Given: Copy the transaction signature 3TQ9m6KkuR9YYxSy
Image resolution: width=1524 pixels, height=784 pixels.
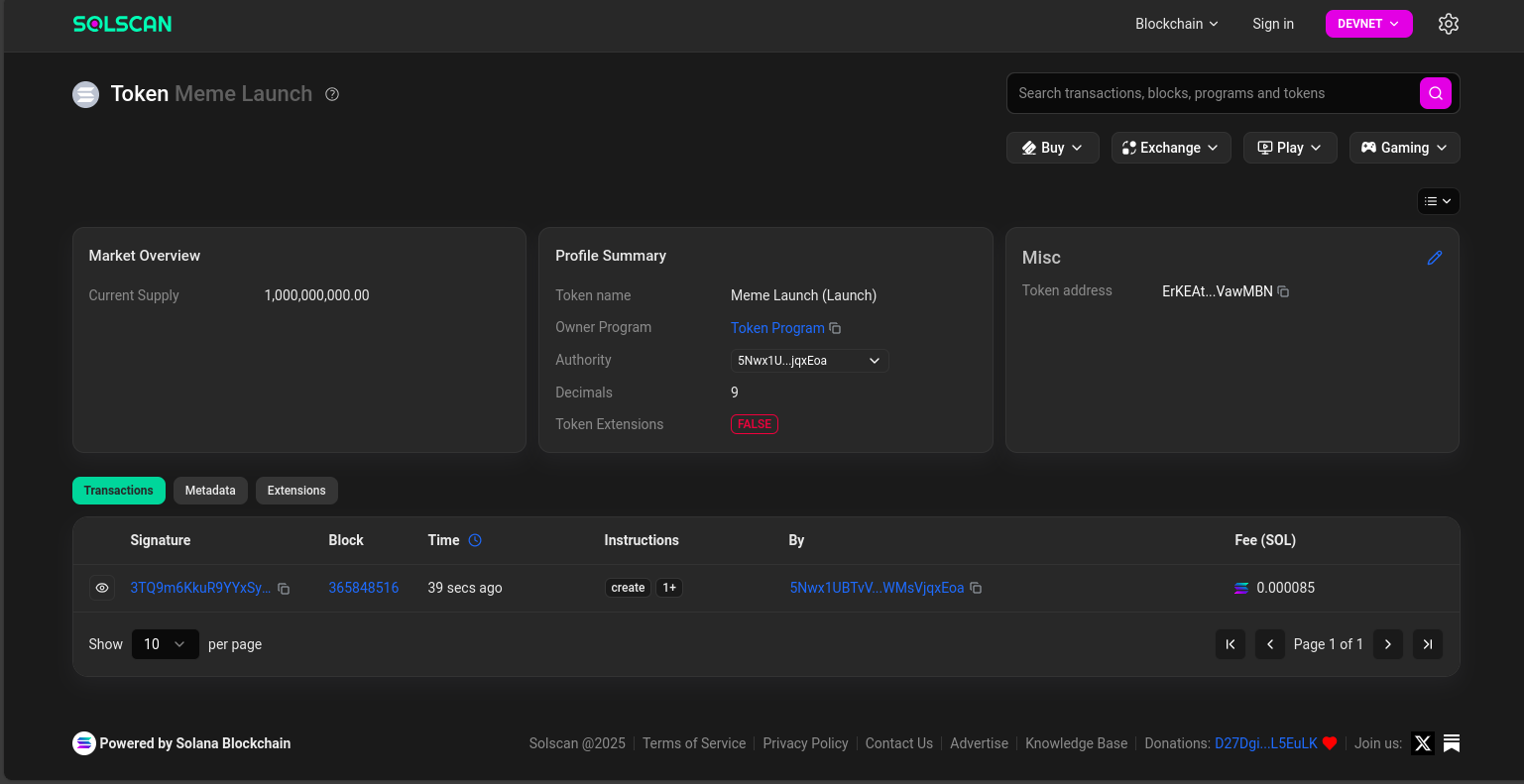Looking at the screenshot, I should pos(284,589).
